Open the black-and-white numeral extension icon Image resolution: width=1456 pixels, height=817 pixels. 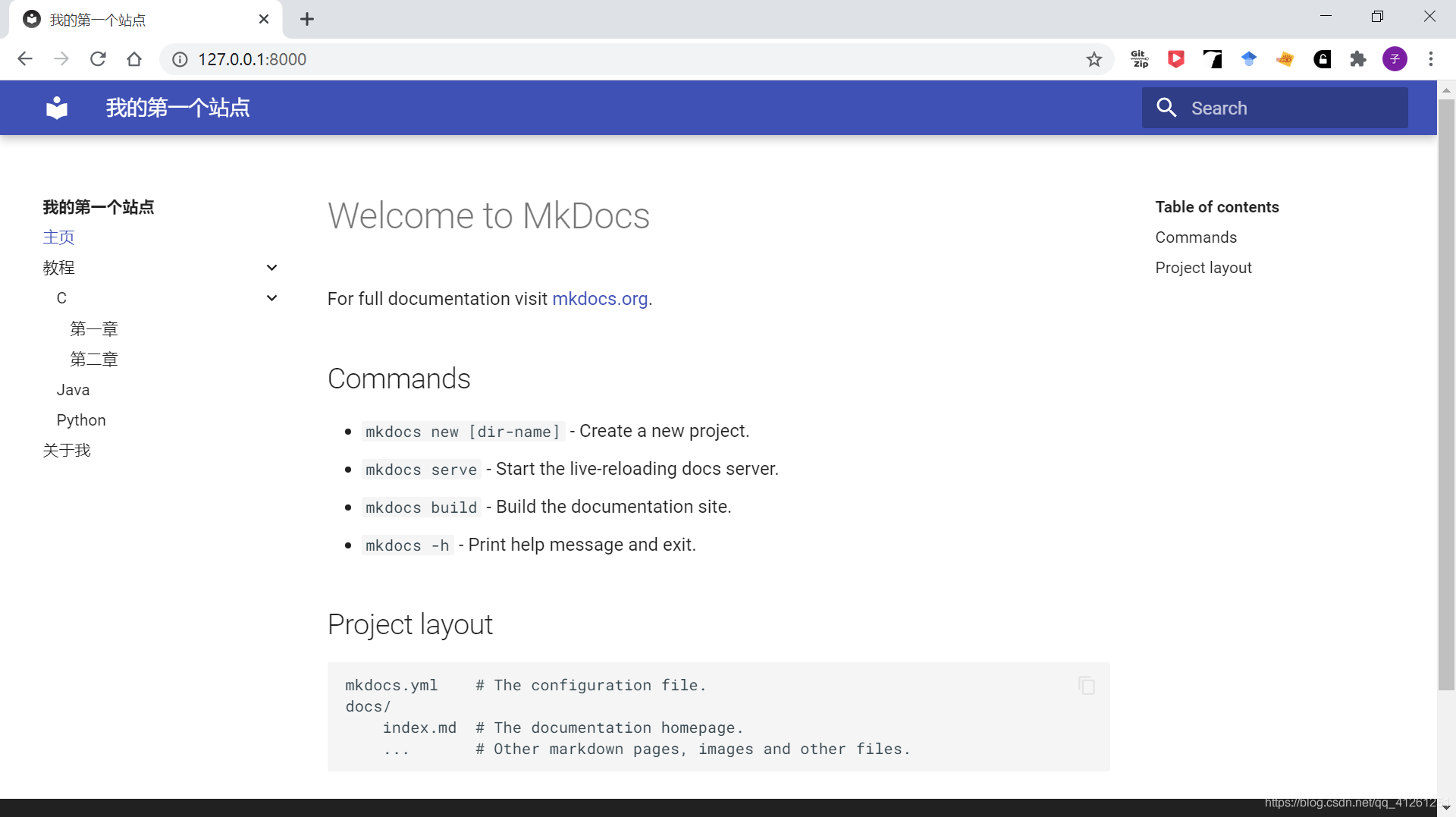(x=1212, y=59)
